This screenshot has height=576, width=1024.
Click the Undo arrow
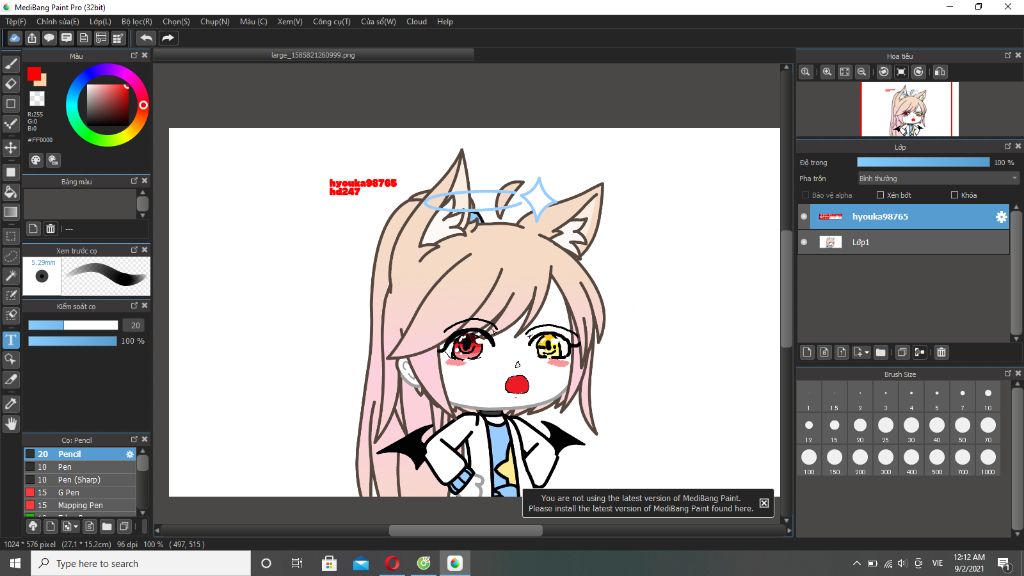(146, 38)
